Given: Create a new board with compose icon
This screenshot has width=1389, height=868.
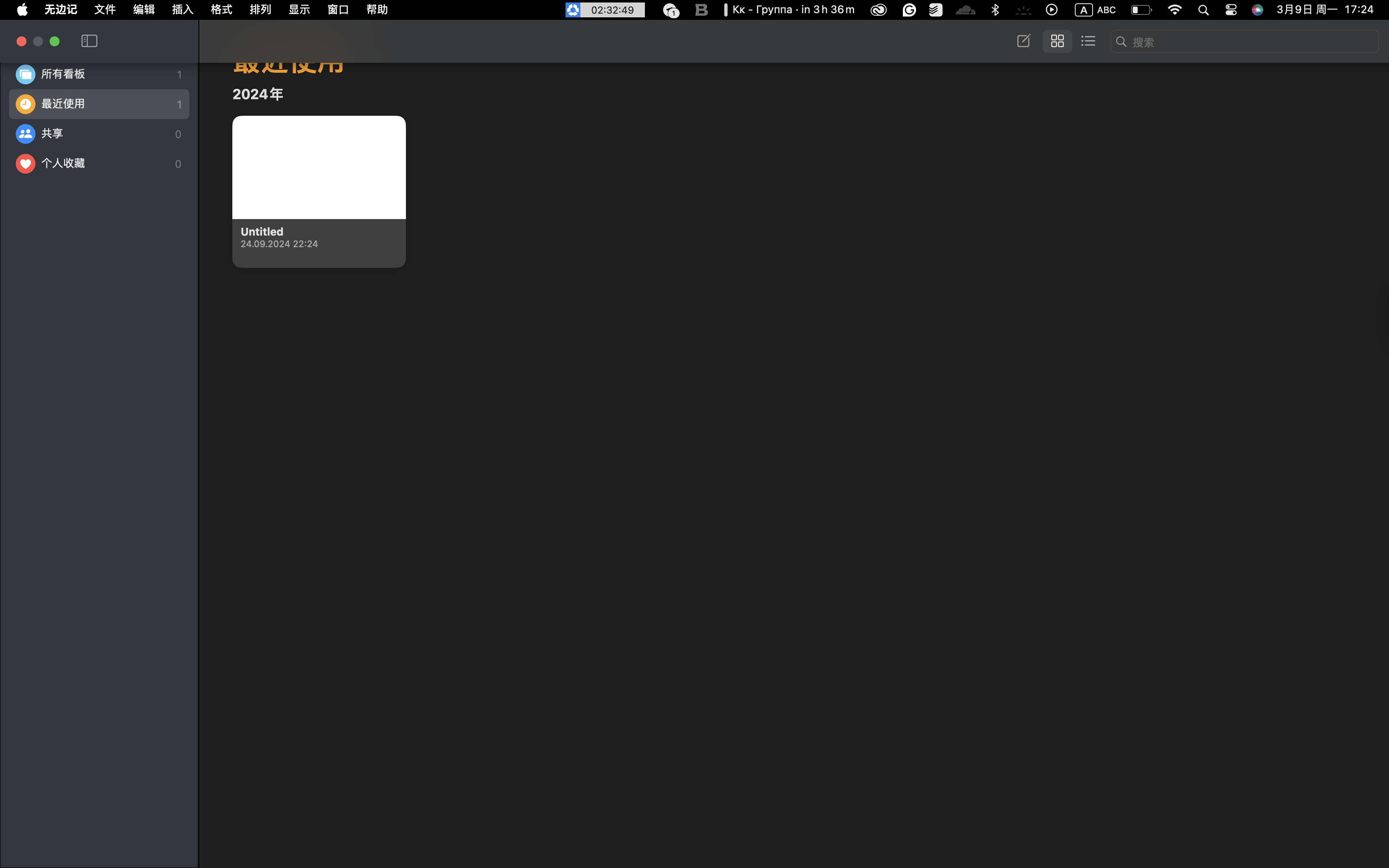Looking at the screenshot, I should (x=1024, y=41).
